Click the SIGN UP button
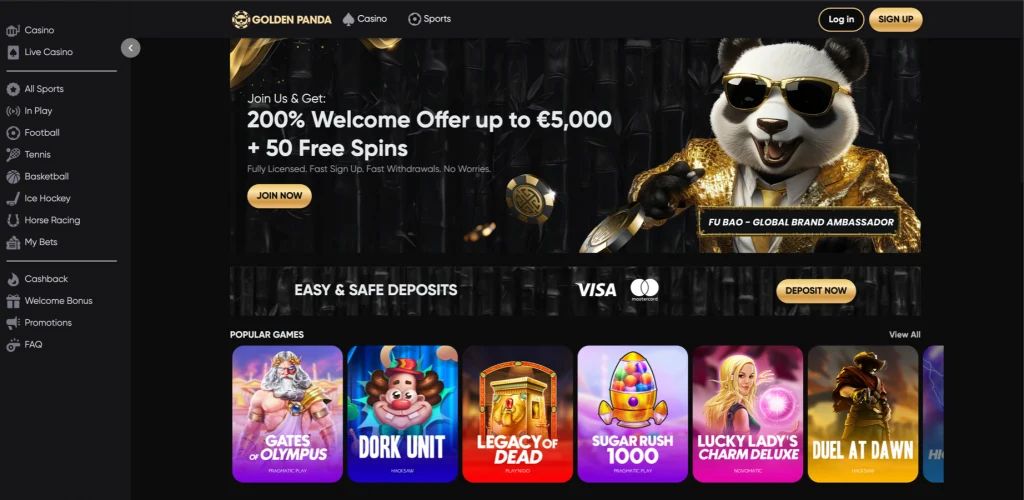1024x500 pixels. point(895,20)
